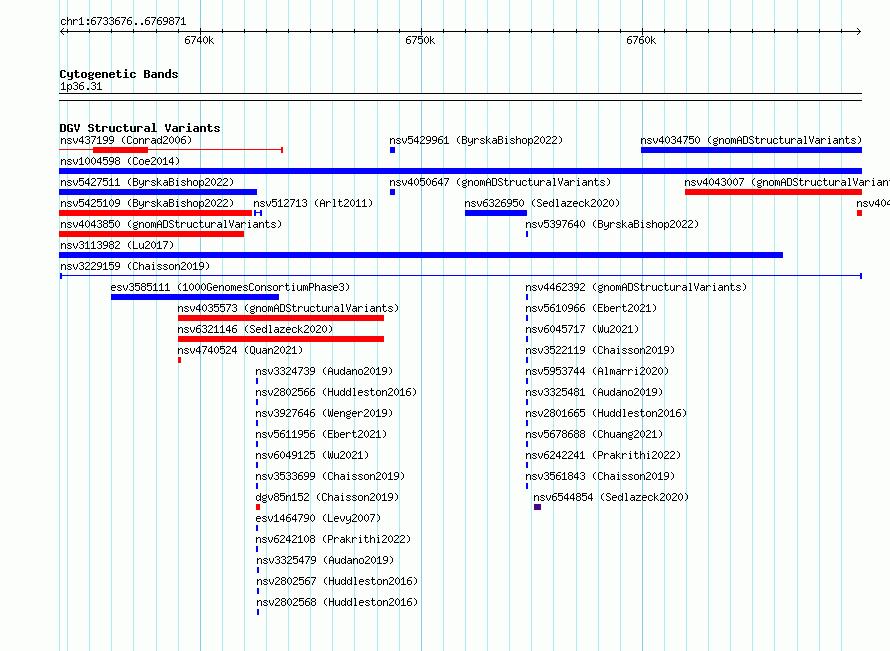The width and height of the screenshot is (890, 651).
Task: Click nsv6544854 (Sedlazeck2020) label
Action: 611,497
